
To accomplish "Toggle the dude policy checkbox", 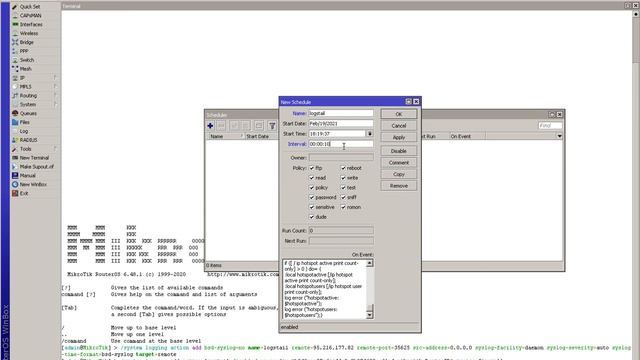I will point(312,217).
